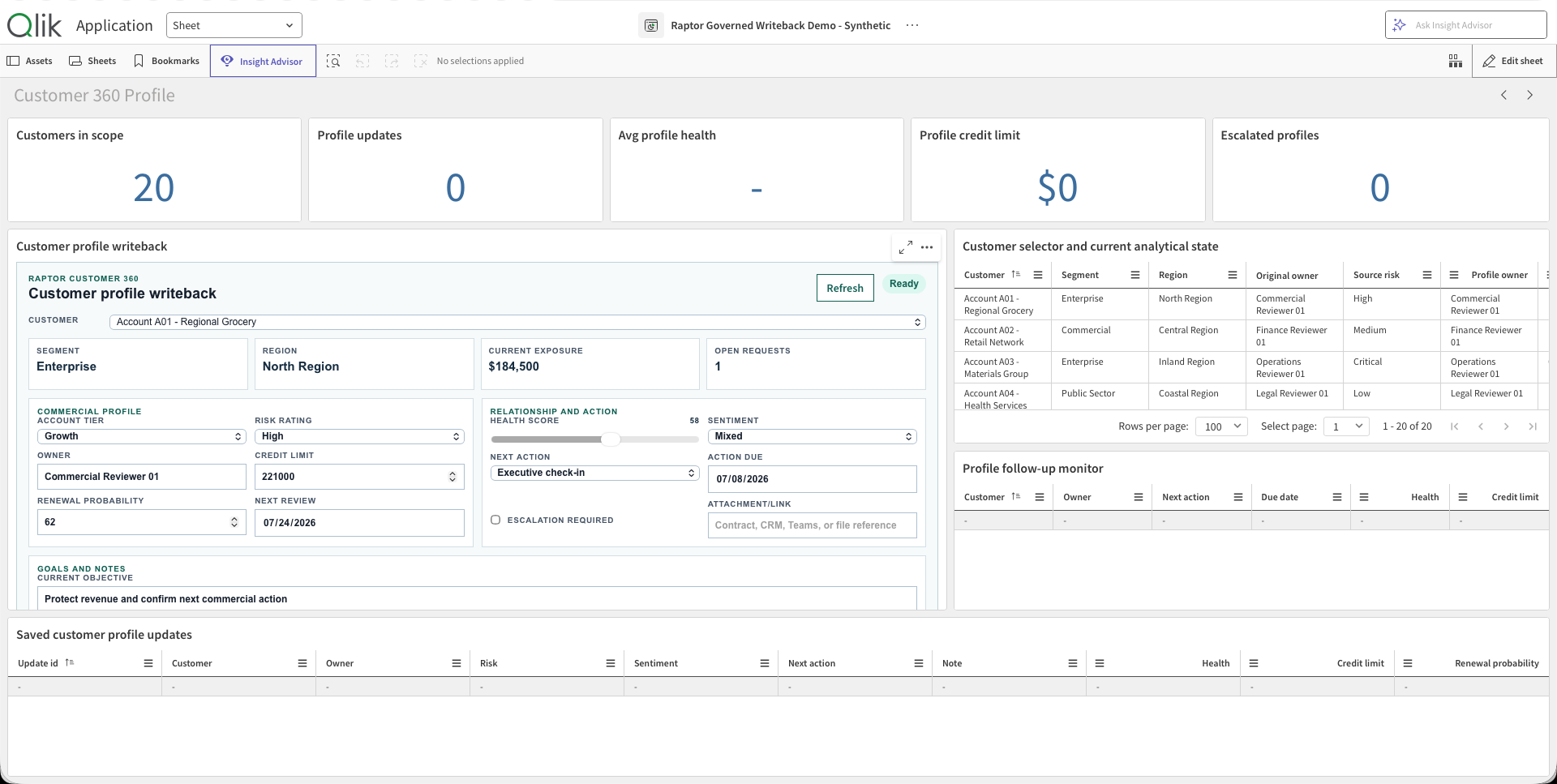Screen dimensions: 1557x784
Task: Open Risk column menu in saved updates
Action: (x=611, y=663)
